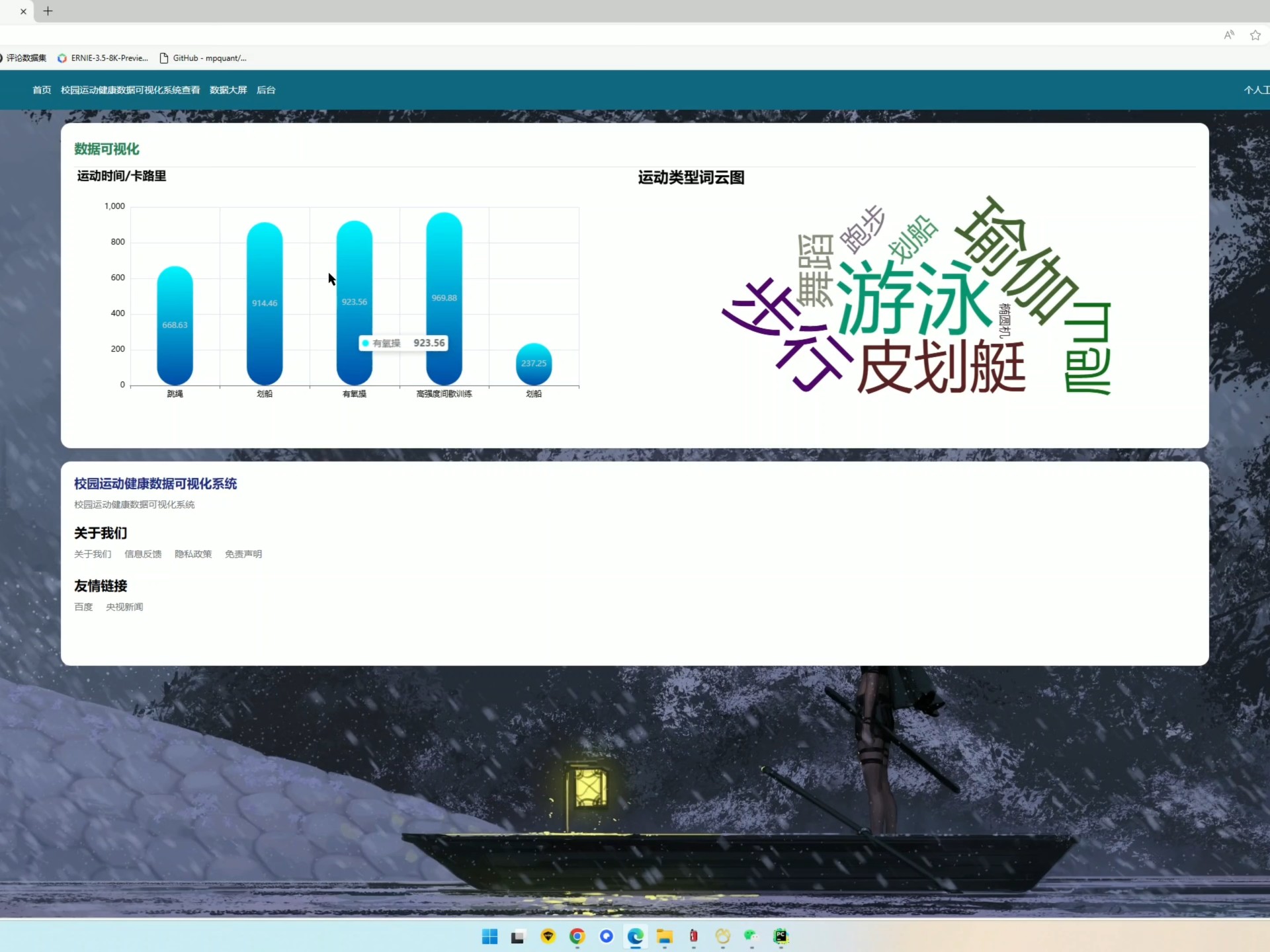The image size is (1270, 952).
Task: Click the 运动类型词云图 chart title
Action: 691,178
